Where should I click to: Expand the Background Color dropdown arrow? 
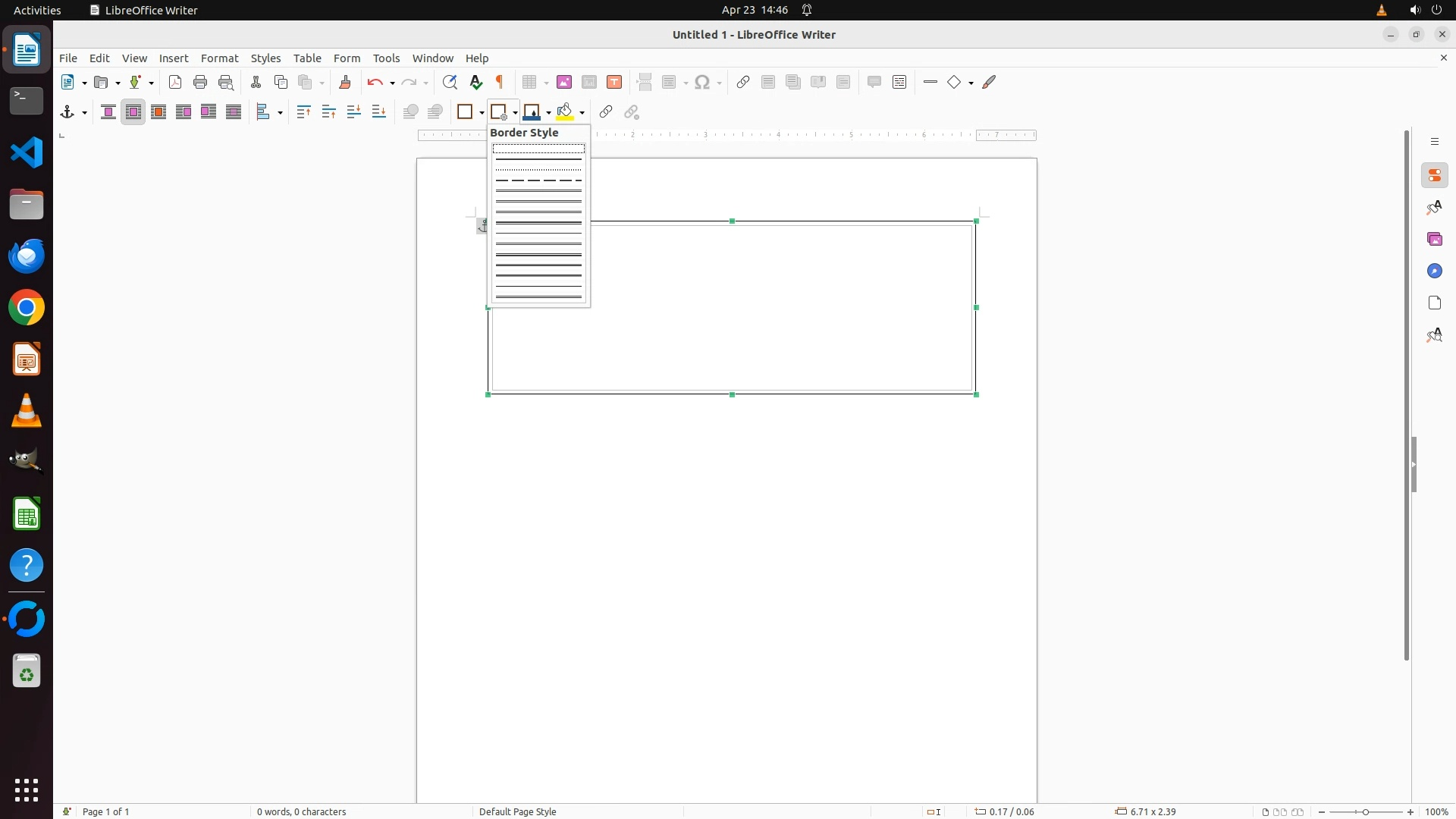tap(582, 113)
